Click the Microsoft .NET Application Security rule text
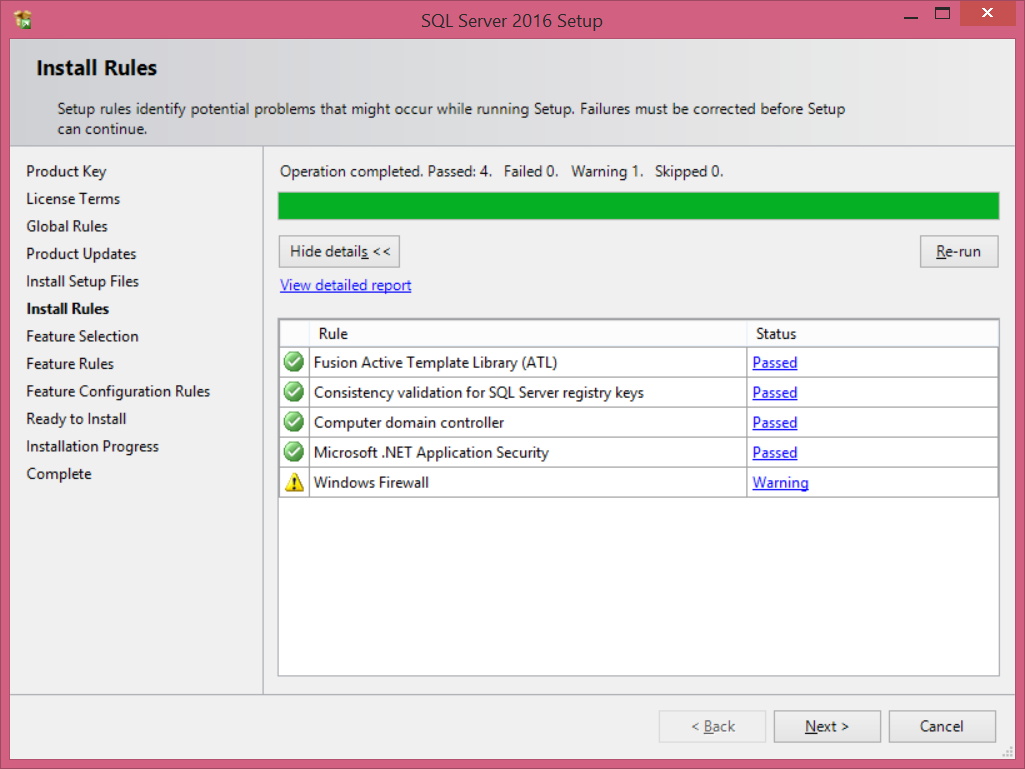 (x=431, y=453)
